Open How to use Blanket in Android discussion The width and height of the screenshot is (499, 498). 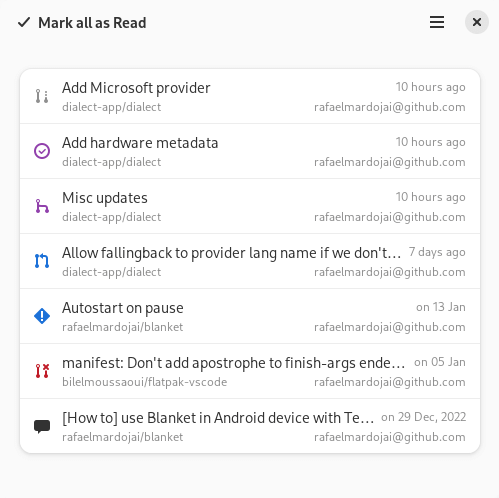click(x=250, y=426)
